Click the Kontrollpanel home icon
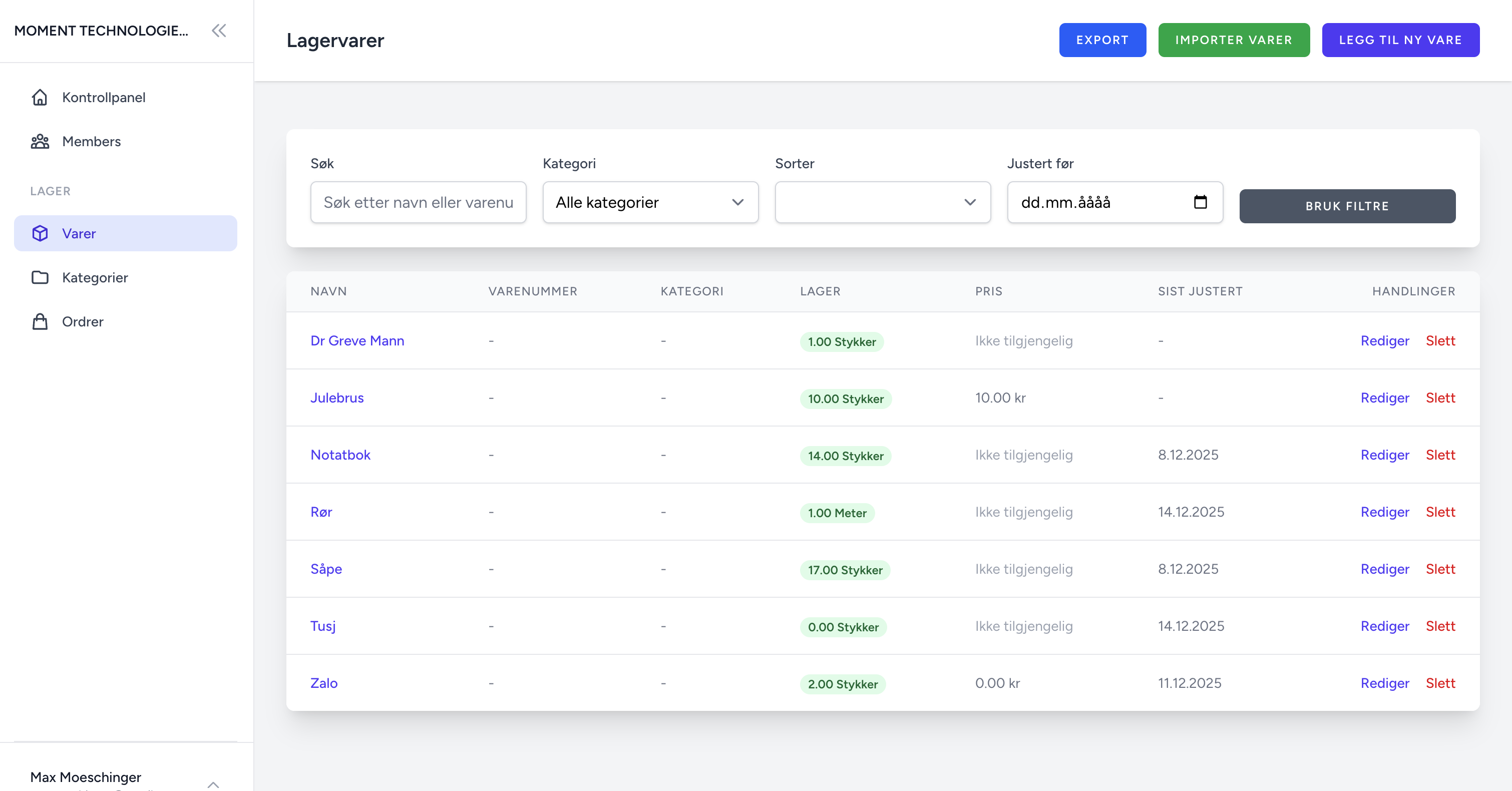Image resolution: width=1512 pixels, height=791 pixels. pyautogui.click(x=40, y=98)
